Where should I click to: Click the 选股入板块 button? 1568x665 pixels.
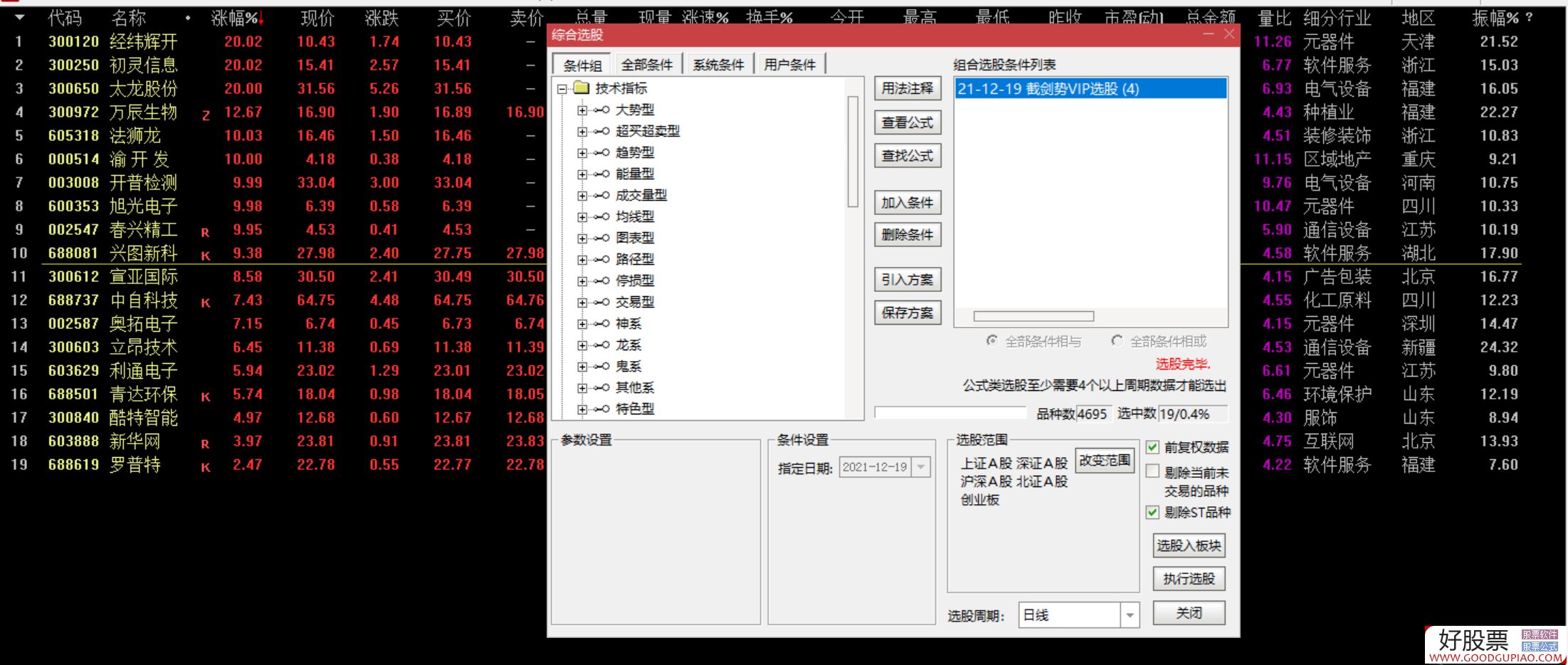pyautogui.click(x=1189, y=546)
